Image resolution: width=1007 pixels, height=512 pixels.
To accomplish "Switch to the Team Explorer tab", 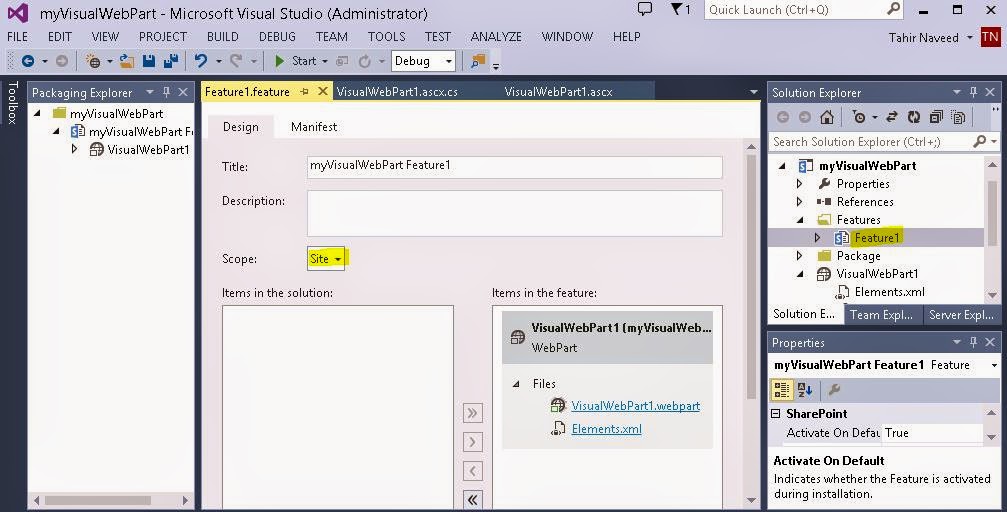I will [881, 315].
